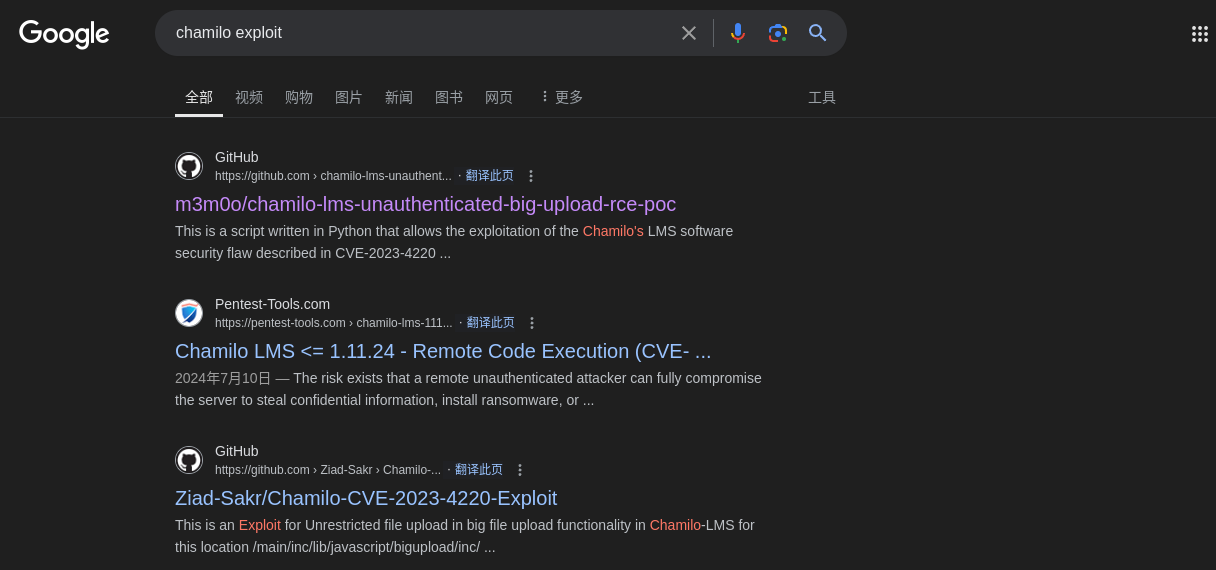Translate the Pentest-Tools.com result page
Viewport: 1216px width, 570px height.
pos(491,323)
